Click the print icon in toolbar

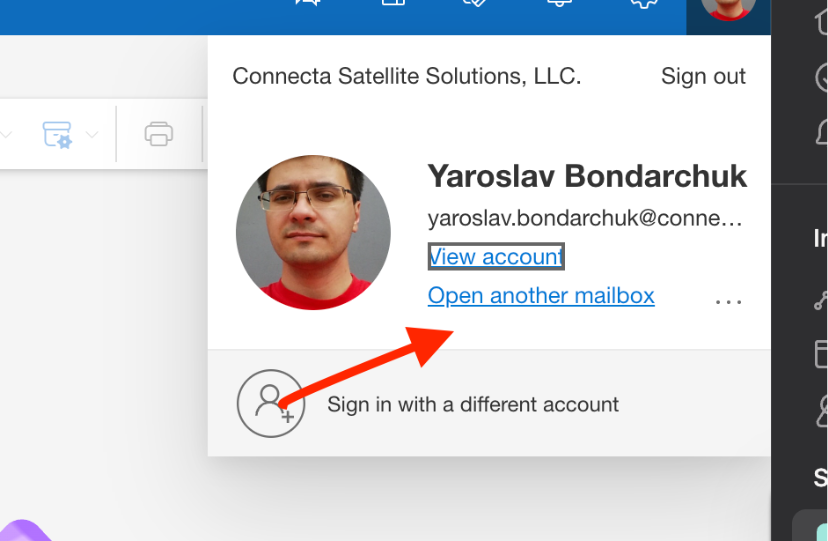click(x=159, y=133)
